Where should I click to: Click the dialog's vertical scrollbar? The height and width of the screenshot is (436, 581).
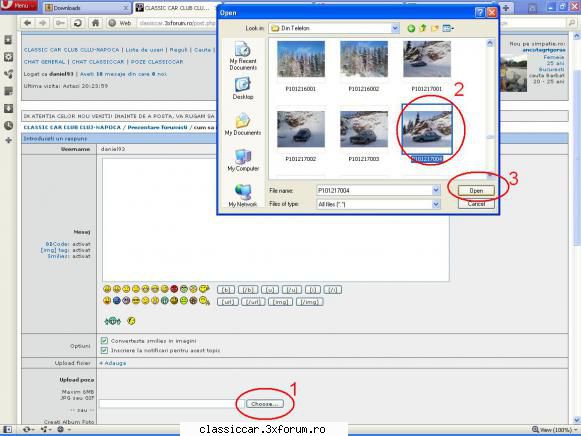[x=490, y=107]
